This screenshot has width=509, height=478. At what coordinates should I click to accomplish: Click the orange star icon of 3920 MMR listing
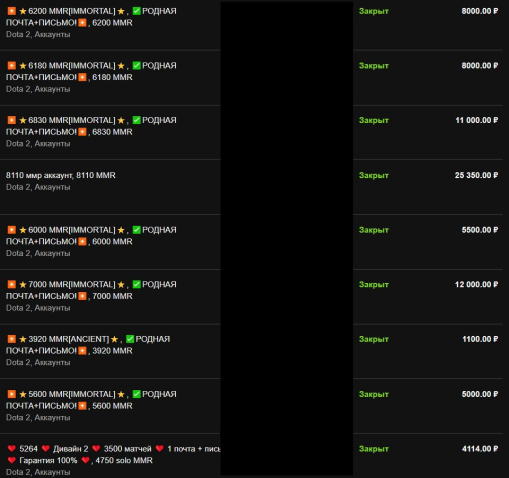12,339
